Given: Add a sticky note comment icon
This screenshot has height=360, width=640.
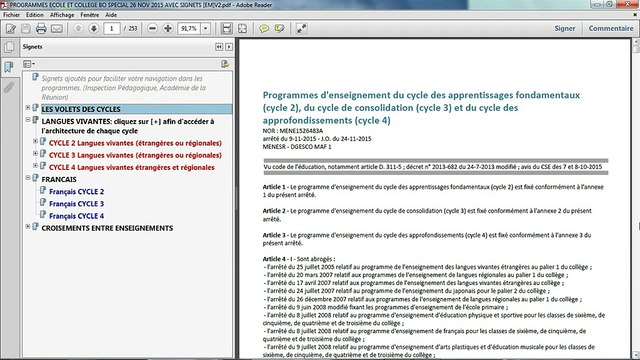Looking at the screenshot, I should click(x=264, y=29).
